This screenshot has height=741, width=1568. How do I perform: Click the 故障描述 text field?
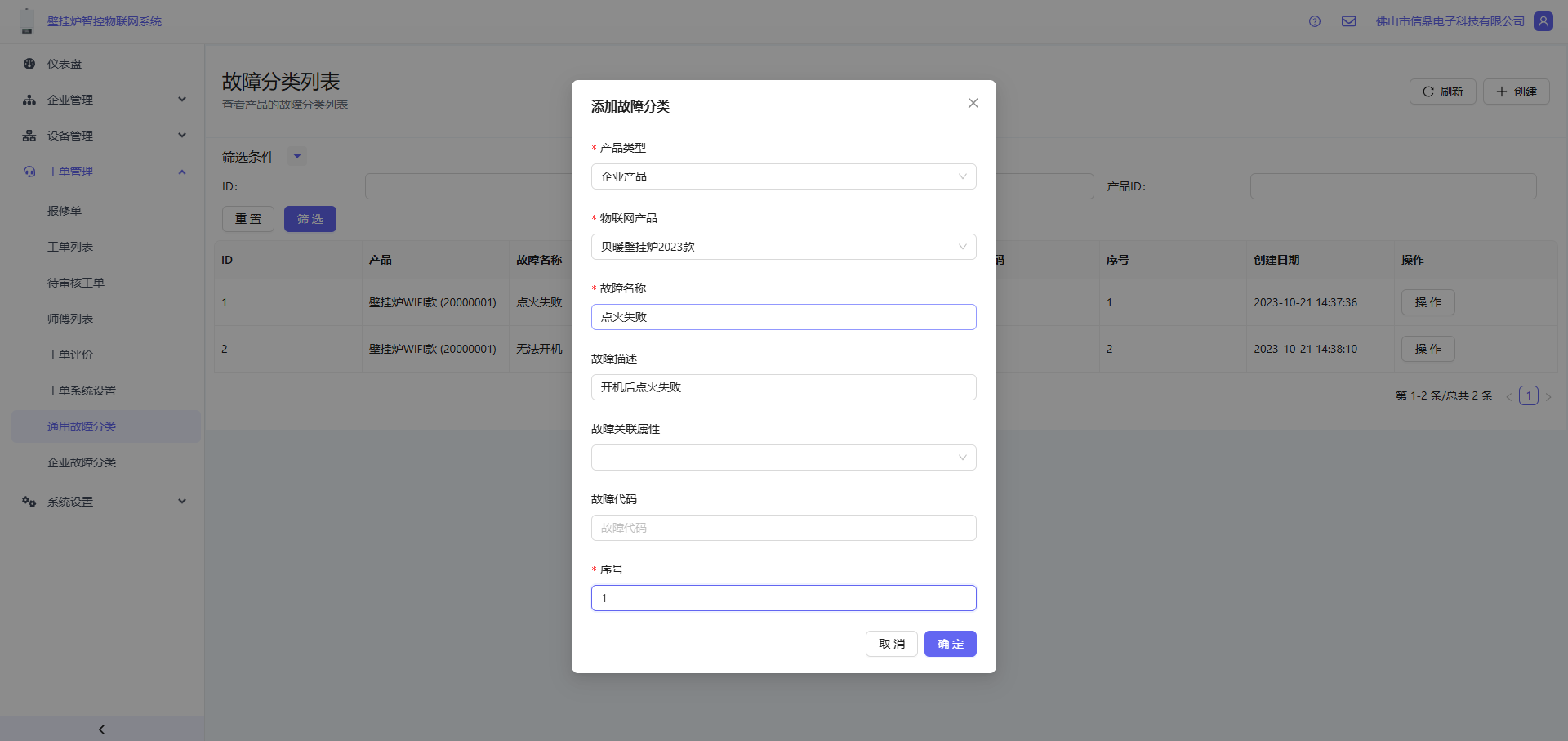(x=783, y=387)
